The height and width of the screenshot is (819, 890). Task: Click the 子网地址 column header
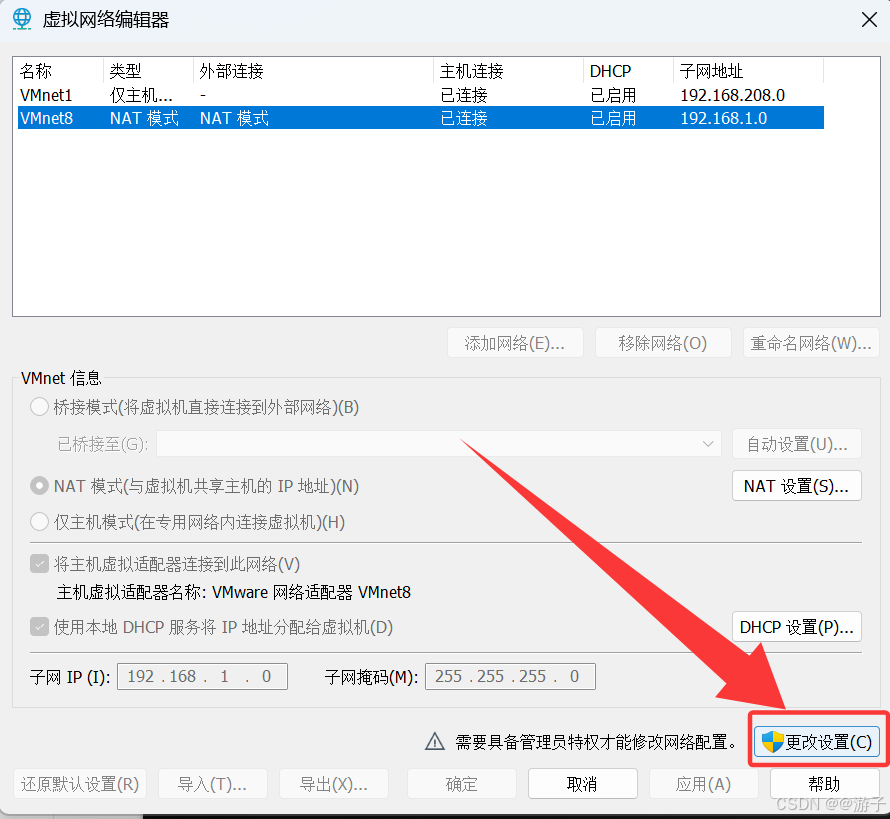point(749,71)
